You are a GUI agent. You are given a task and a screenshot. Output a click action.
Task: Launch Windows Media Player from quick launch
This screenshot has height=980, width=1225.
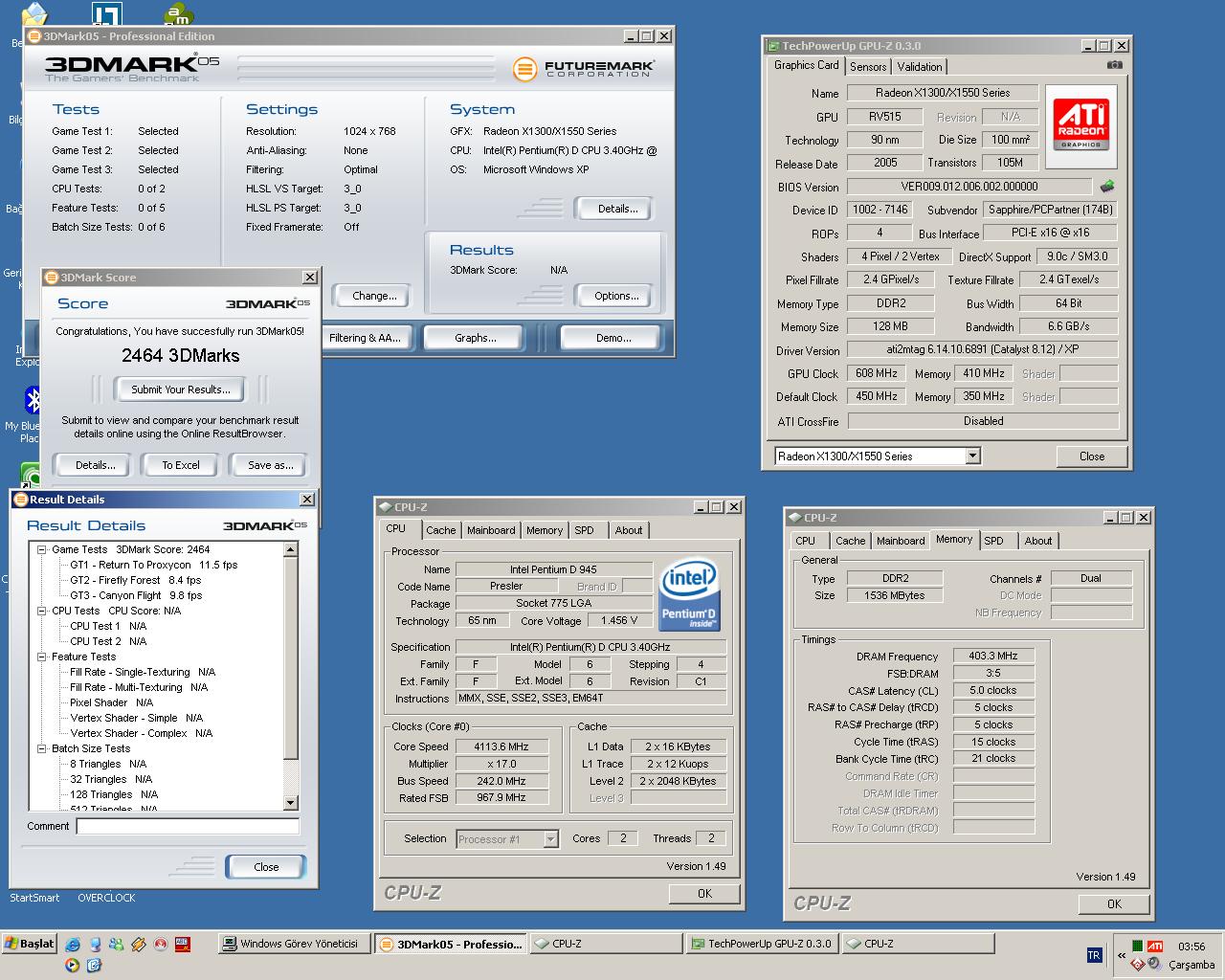pos(73,965)
